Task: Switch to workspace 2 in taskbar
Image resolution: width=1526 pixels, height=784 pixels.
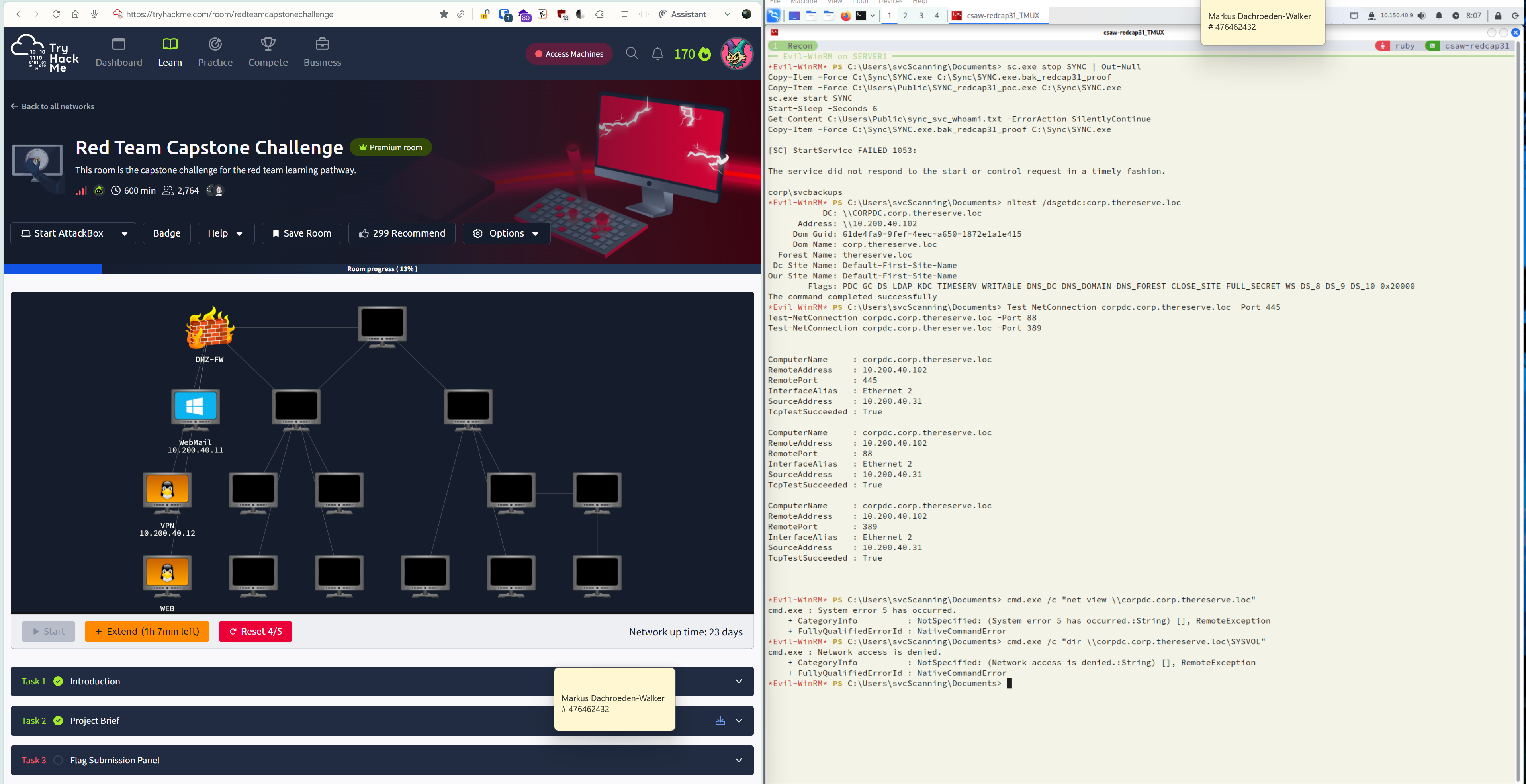Action: coord(905,16)
